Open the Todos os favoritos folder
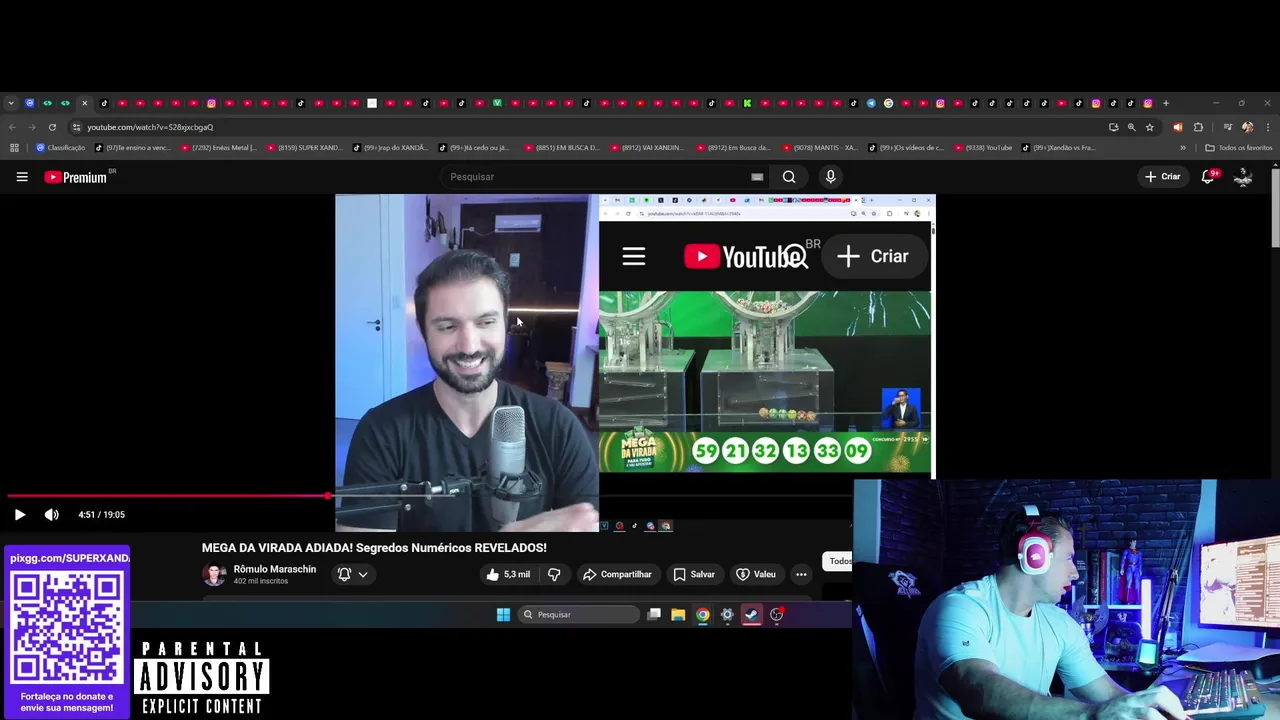This screenshot has width=1280, height=720. 1239,148
